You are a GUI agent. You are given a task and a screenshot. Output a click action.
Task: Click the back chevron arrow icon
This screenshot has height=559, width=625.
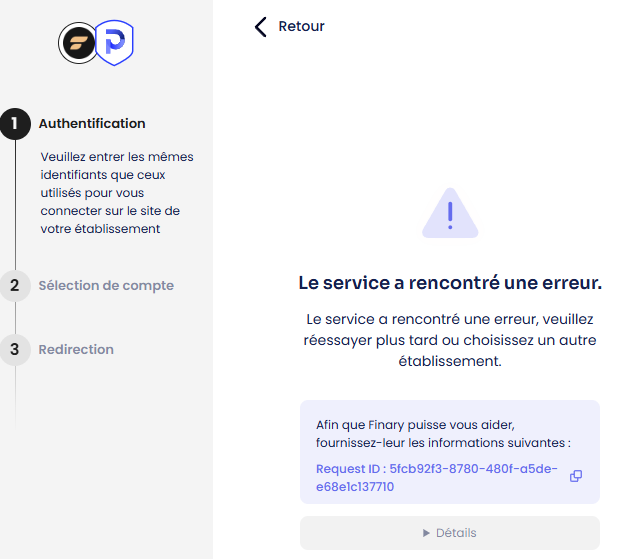pyautogui.click(x=261, y=27)
